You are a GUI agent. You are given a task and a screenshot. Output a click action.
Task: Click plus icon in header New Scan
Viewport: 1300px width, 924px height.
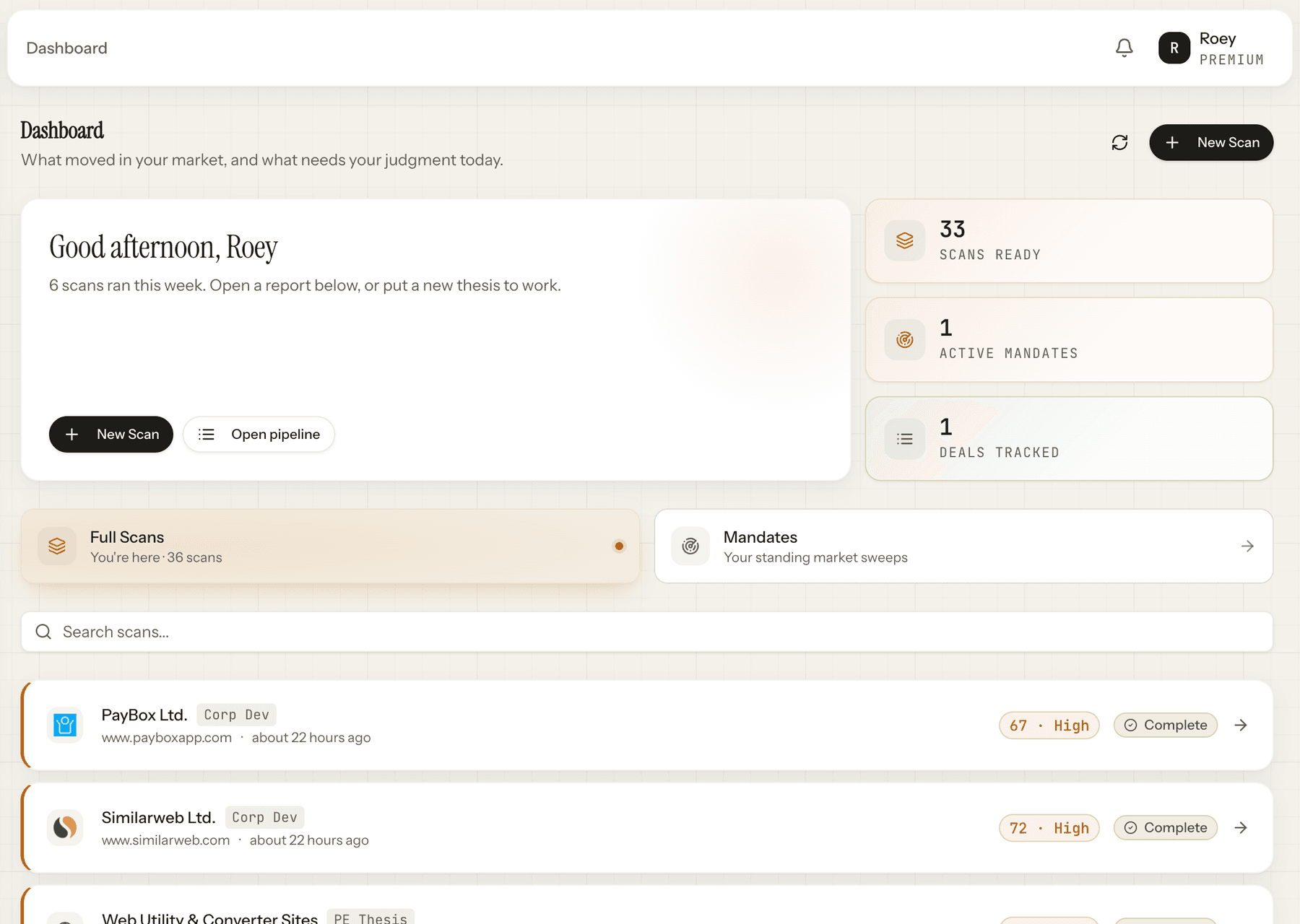click(1172, 142)
